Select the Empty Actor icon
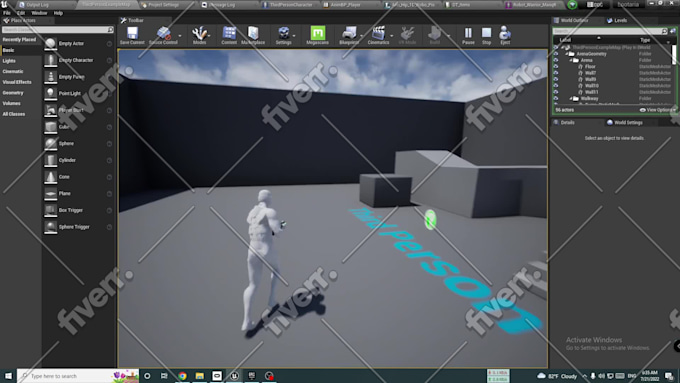This screenshot has width=680, height=383. [50, 44]
